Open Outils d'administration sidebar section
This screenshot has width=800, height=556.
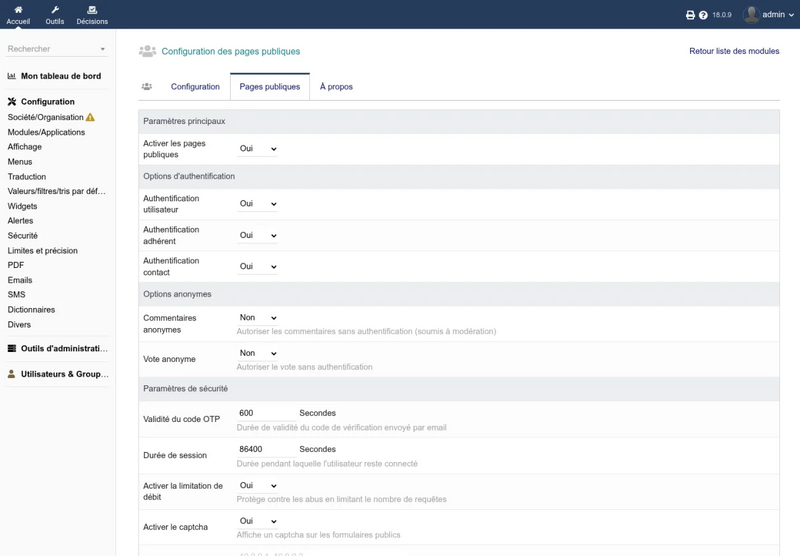tap(64, 348)
